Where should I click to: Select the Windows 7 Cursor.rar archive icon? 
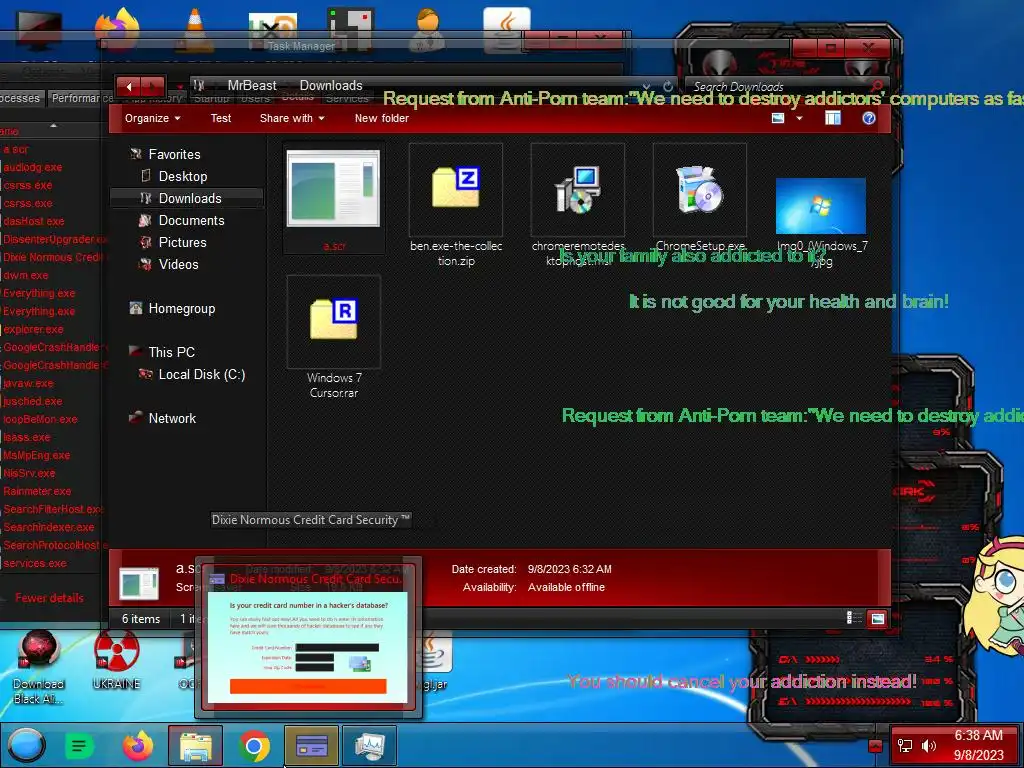pos(334,319)
